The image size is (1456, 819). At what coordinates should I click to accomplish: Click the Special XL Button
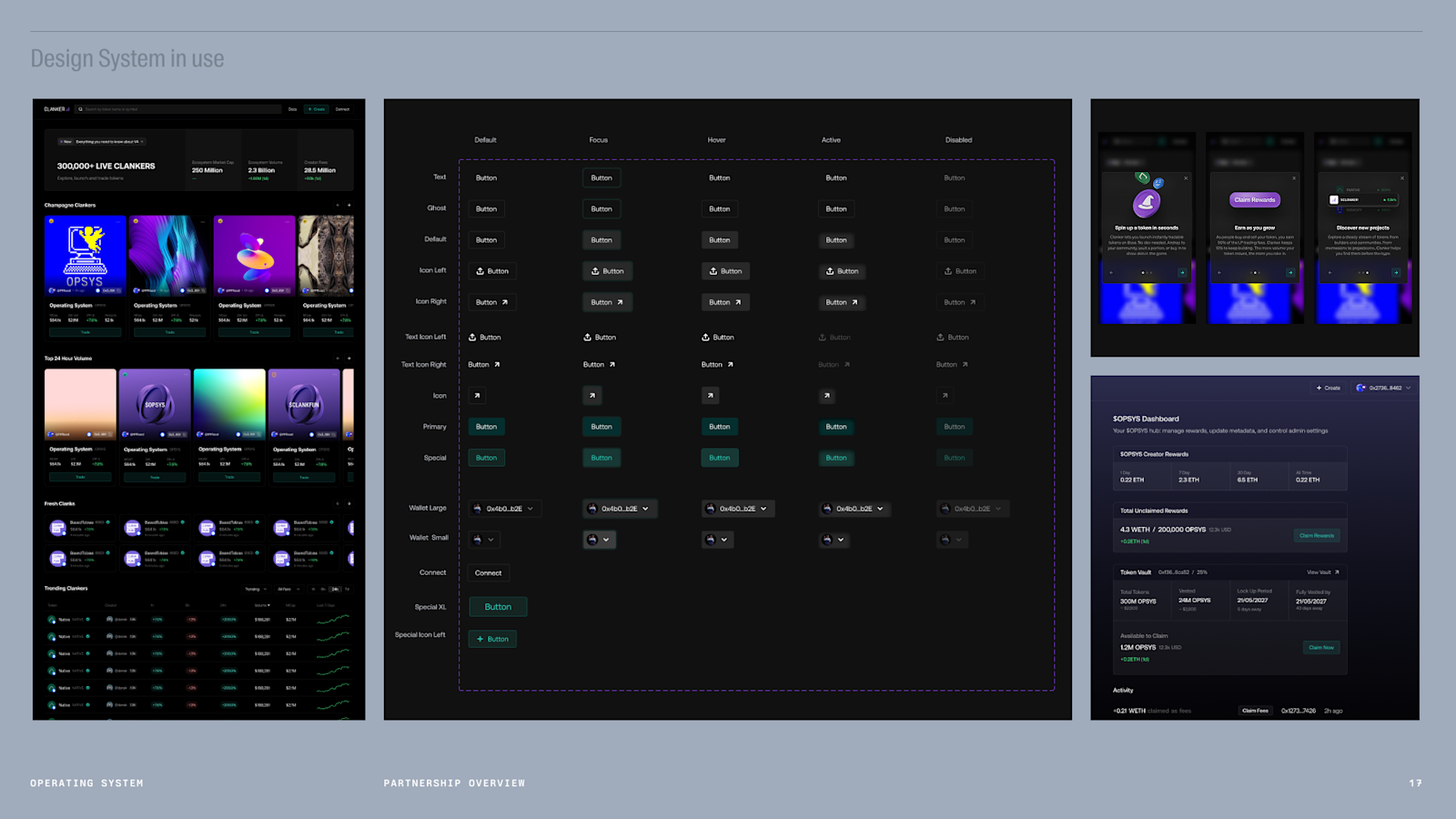498,607
